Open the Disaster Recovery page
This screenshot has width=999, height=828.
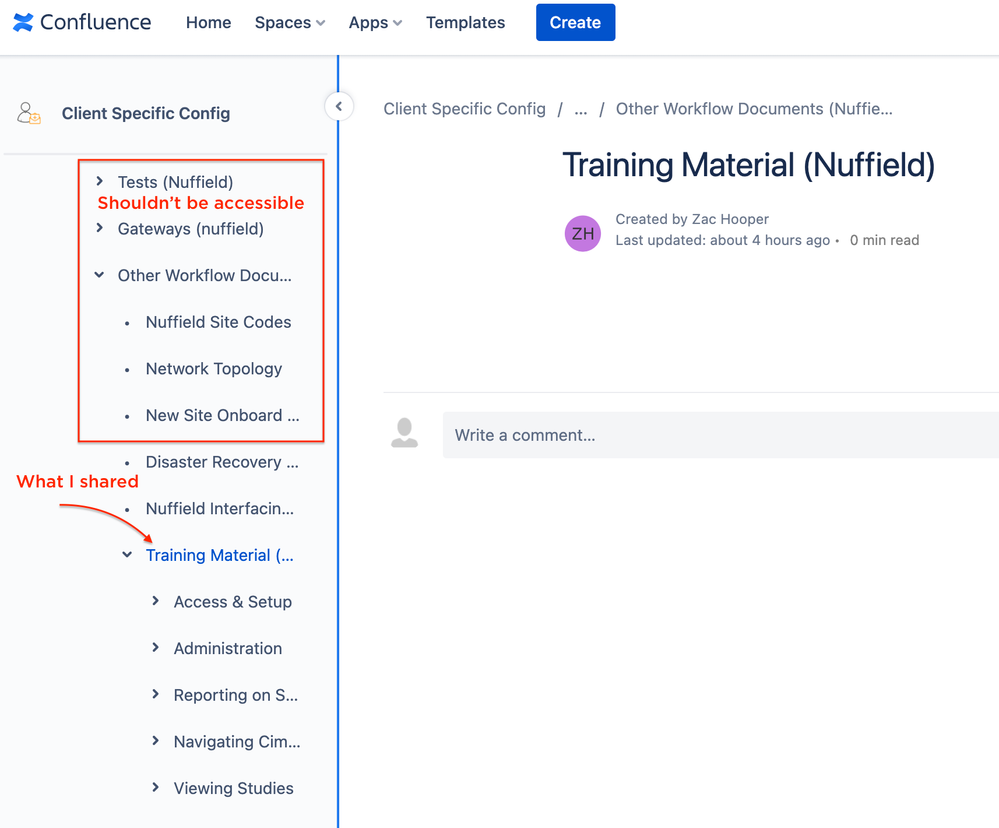tap(222, 462)
